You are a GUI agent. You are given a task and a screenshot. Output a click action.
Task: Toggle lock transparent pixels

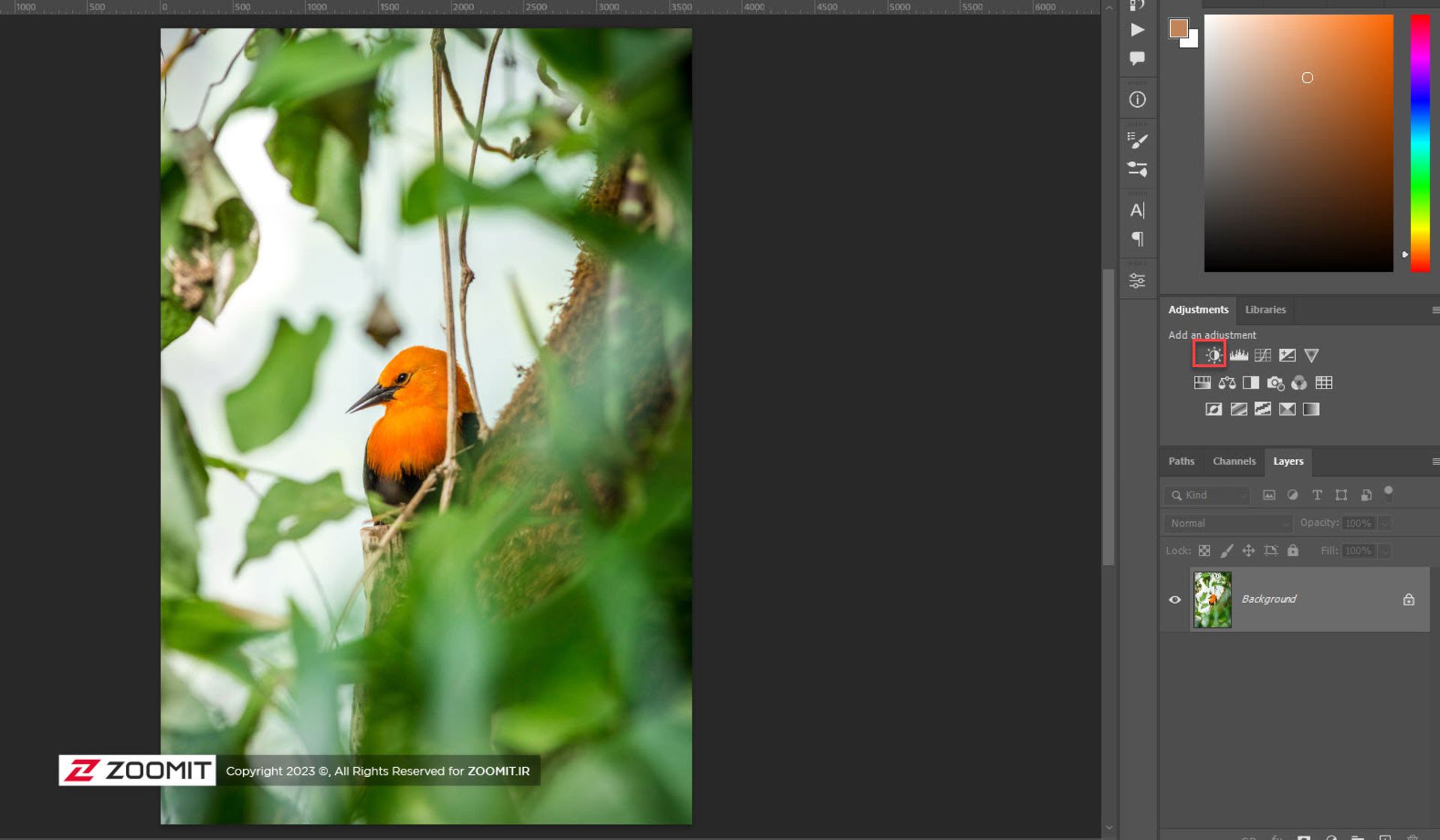(x=1204, y=551)
